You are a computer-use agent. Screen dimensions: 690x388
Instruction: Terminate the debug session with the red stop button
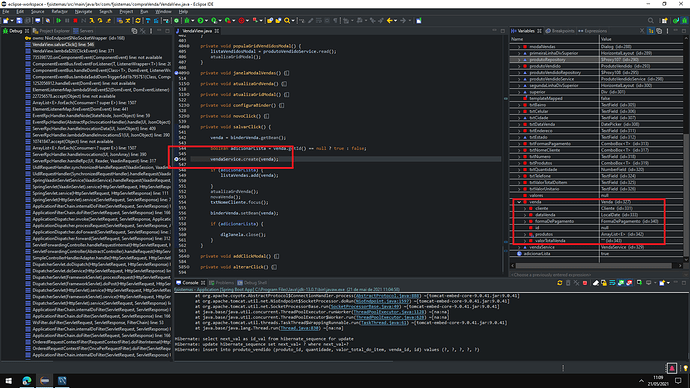tap(75, 21)
